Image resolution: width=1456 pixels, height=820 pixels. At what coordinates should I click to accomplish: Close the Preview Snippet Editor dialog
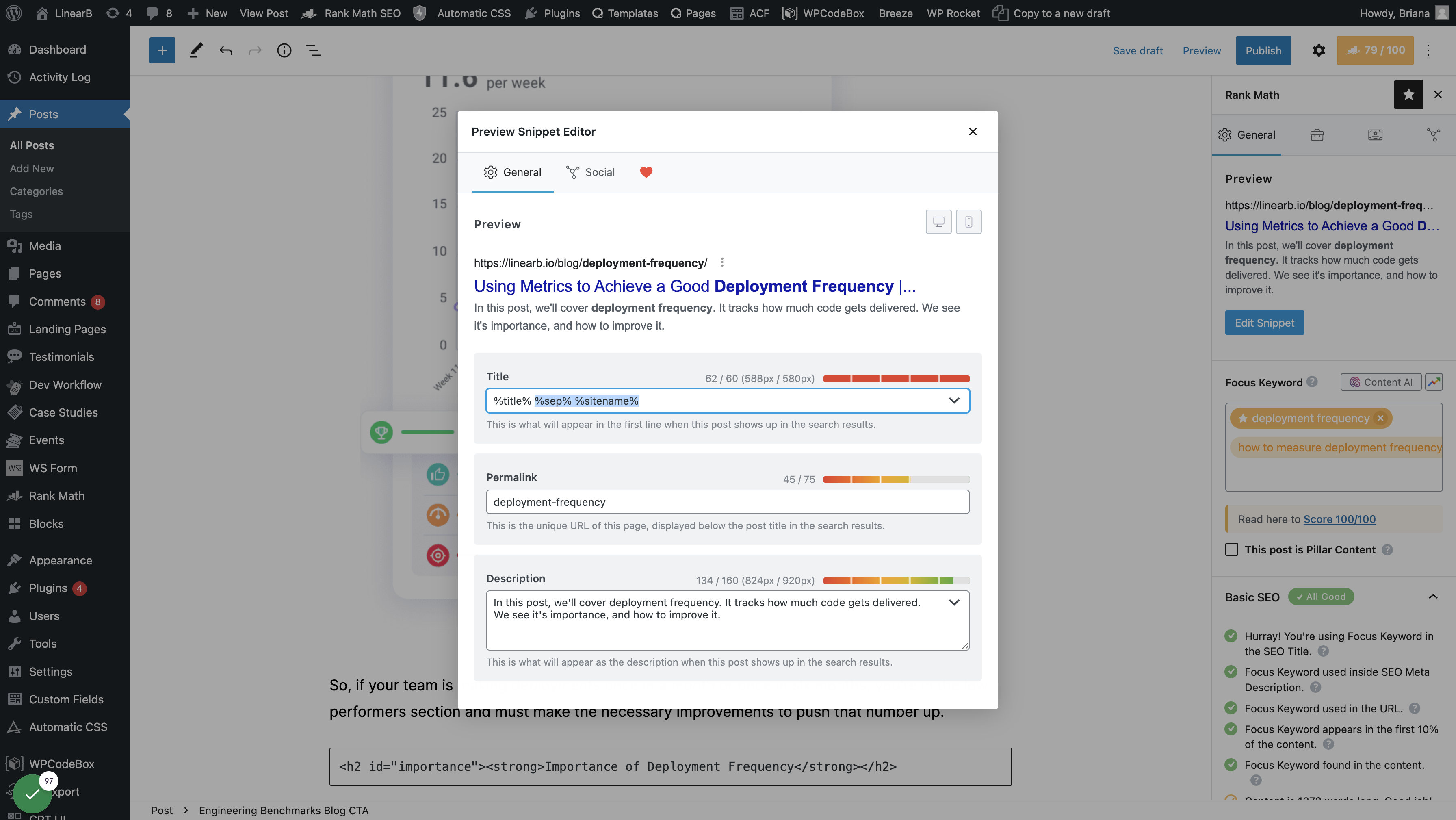point(973,131)
